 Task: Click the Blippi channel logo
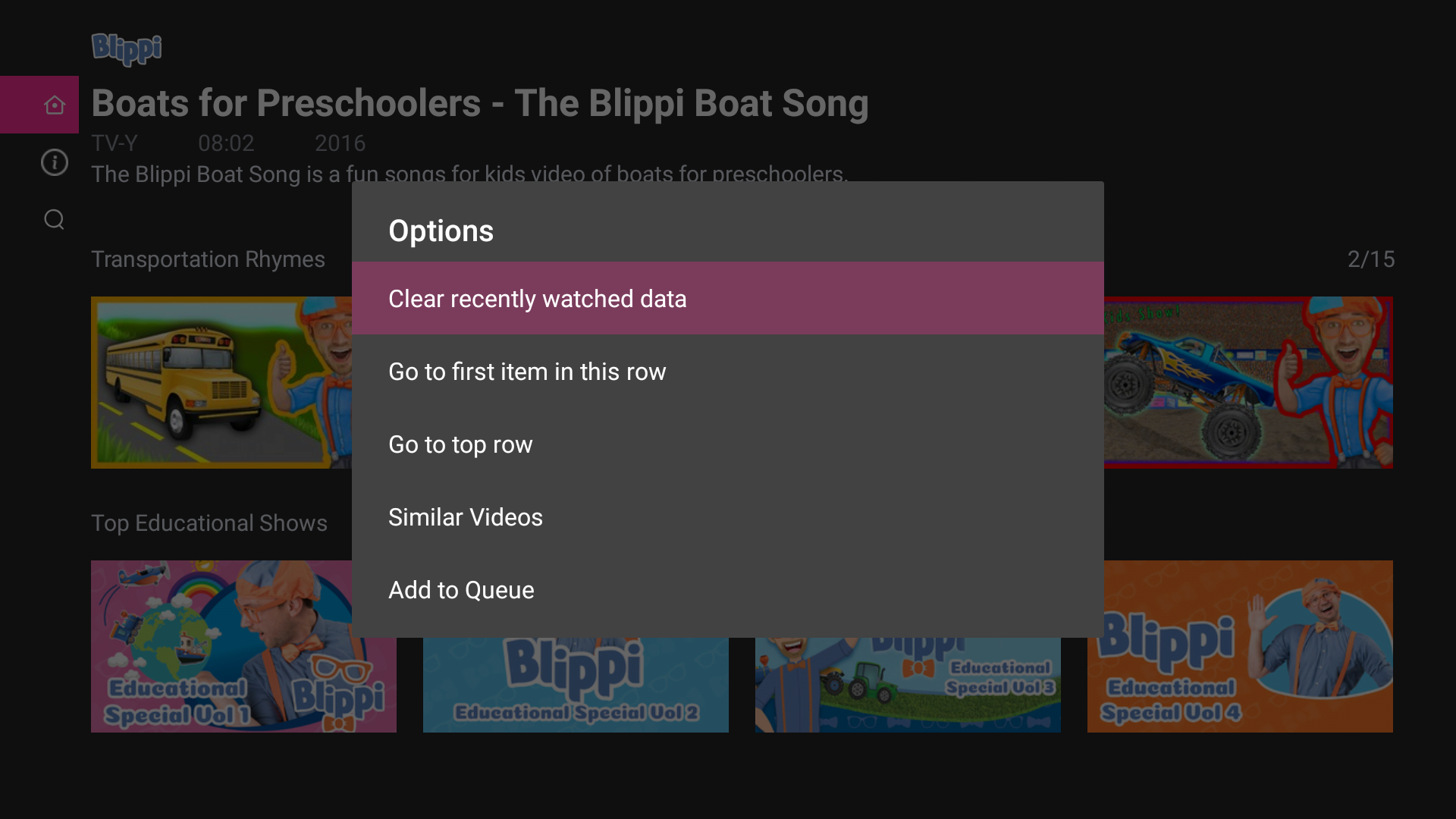(126, 49)
